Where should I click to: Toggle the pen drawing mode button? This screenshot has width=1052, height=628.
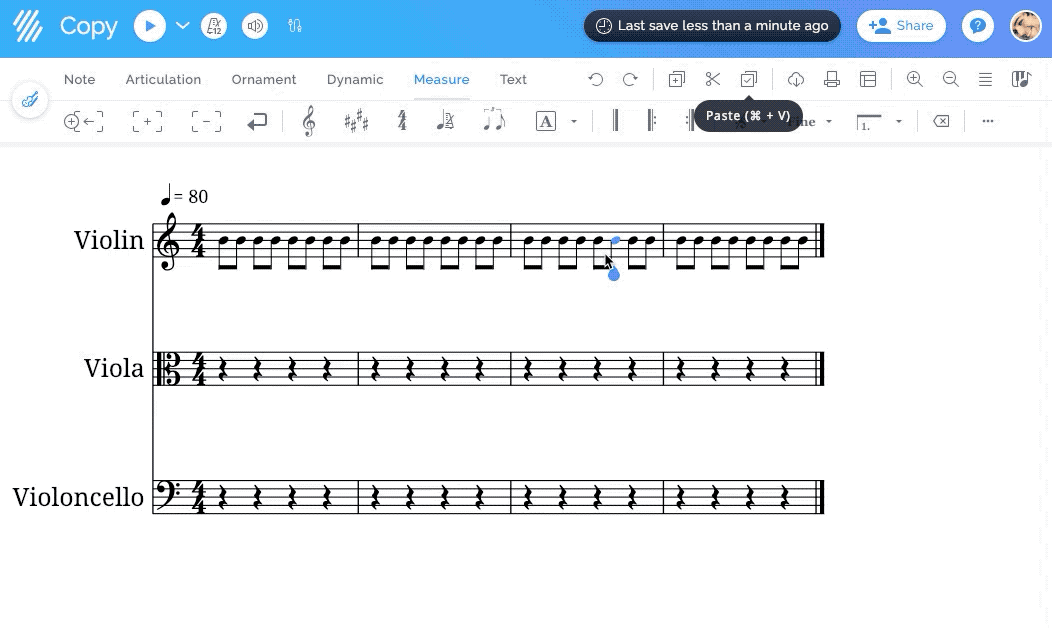30,100
